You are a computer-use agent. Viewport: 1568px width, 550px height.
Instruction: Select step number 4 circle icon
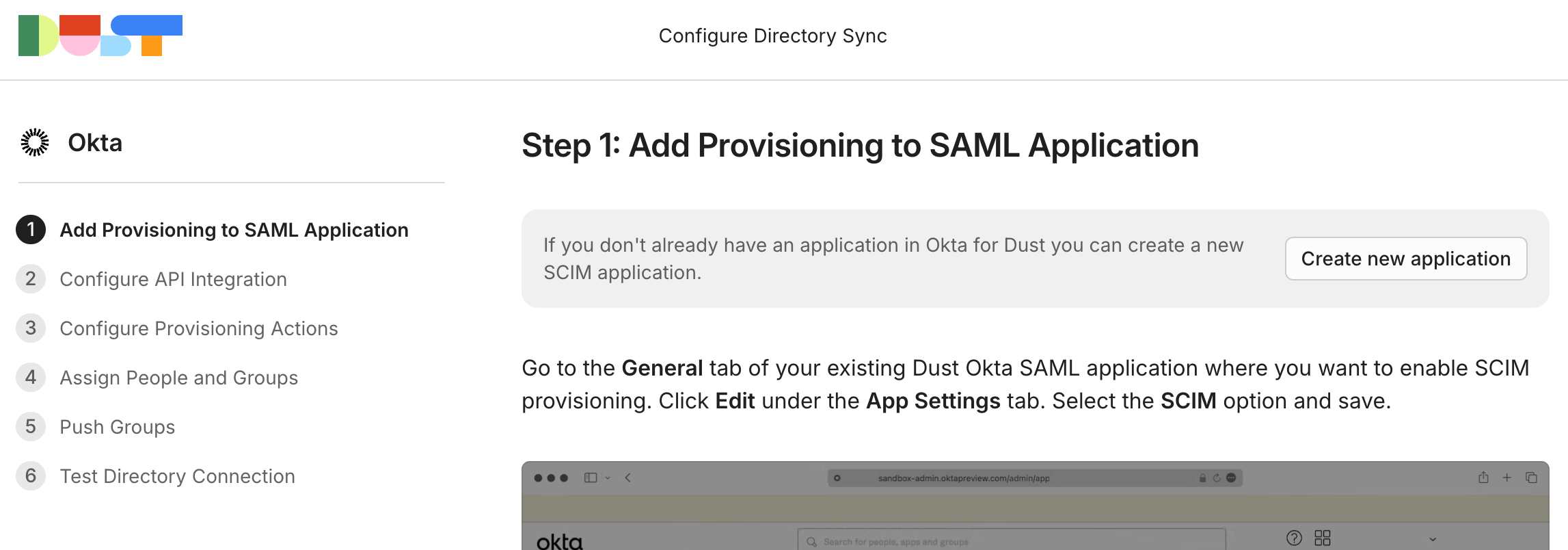[x=31, y=378]
